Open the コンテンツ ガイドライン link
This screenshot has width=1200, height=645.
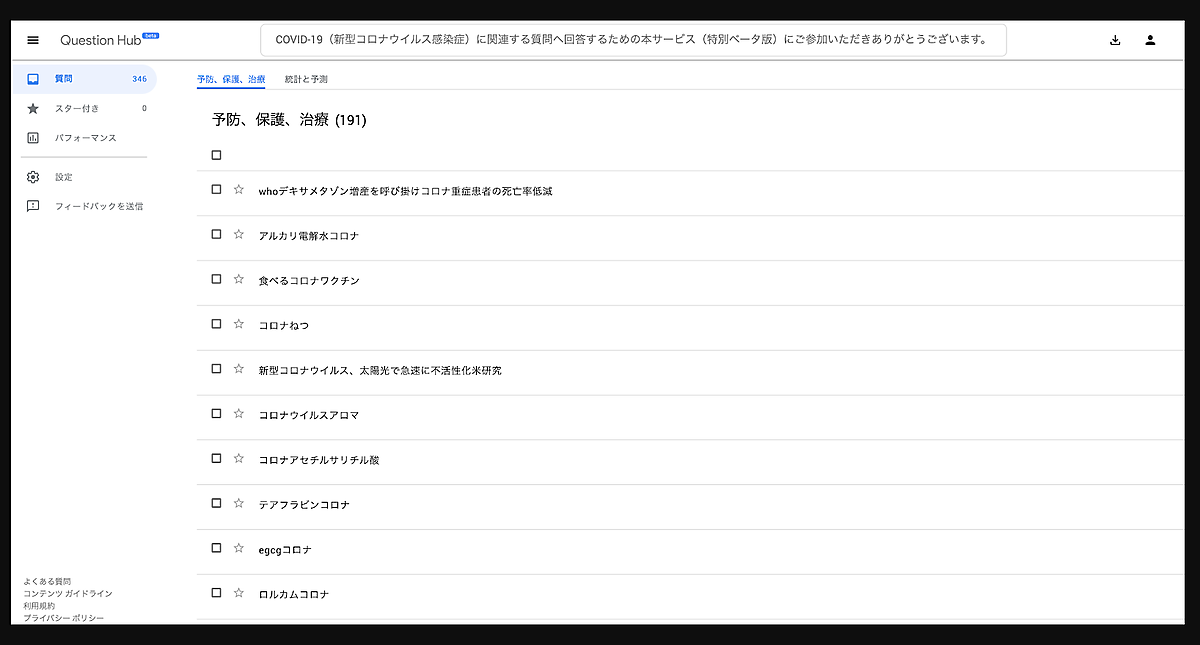coord(68,593)
